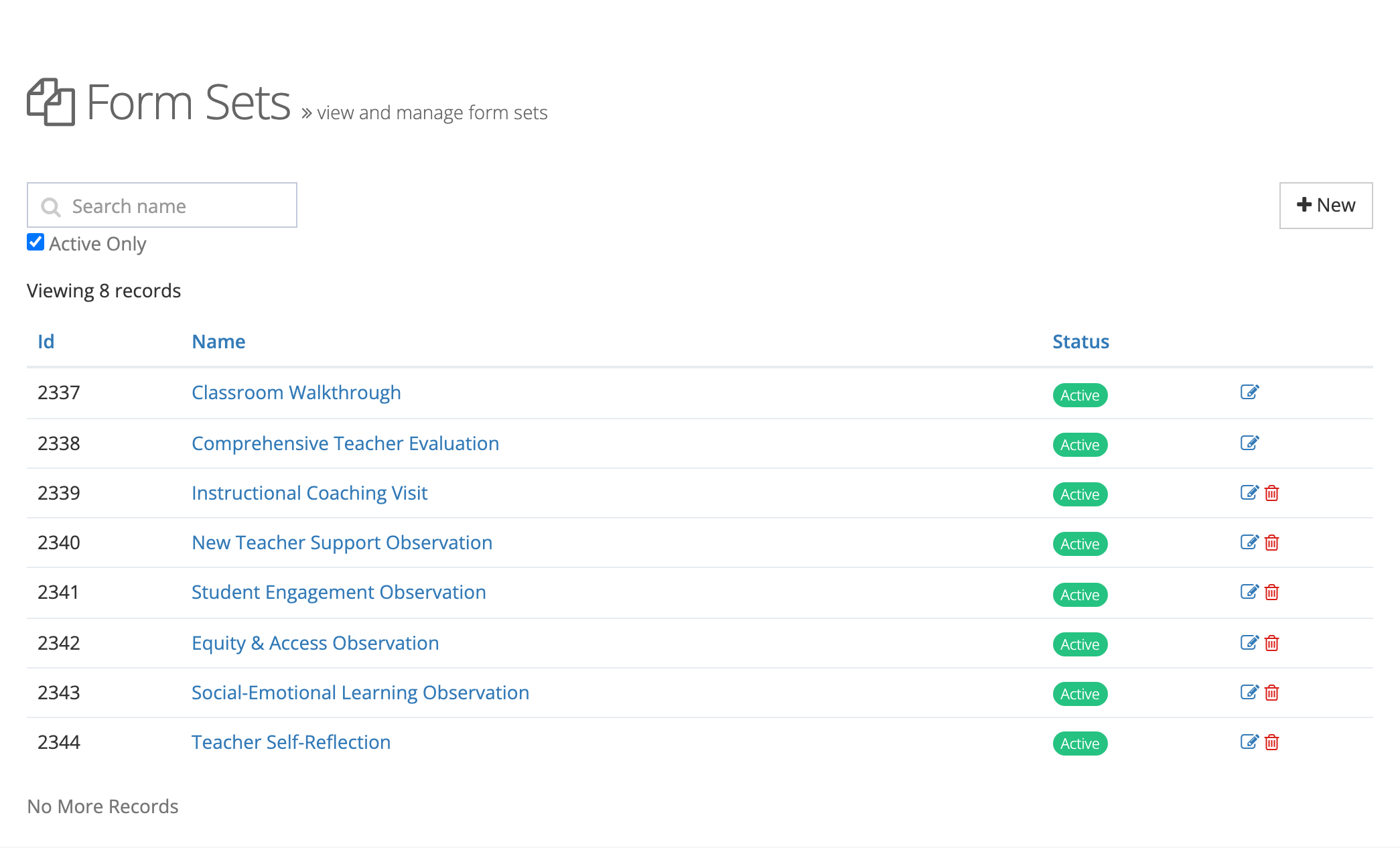Click the Form Sets page icon
The width and height of the screenshot is (1400, 848).
(51, 102)
